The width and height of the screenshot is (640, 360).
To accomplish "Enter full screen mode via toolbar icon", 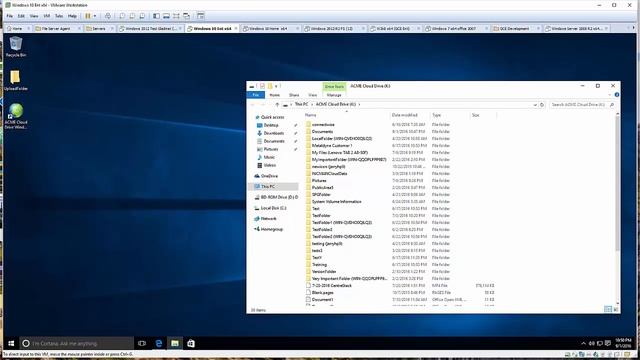I will pyautogui.click(x=176, y=16).
